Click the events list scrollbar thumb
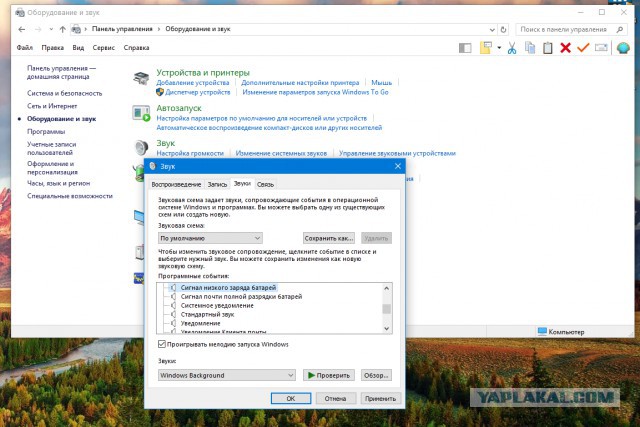The height and width of the screenshot is (427, 640). coord(387,309)
